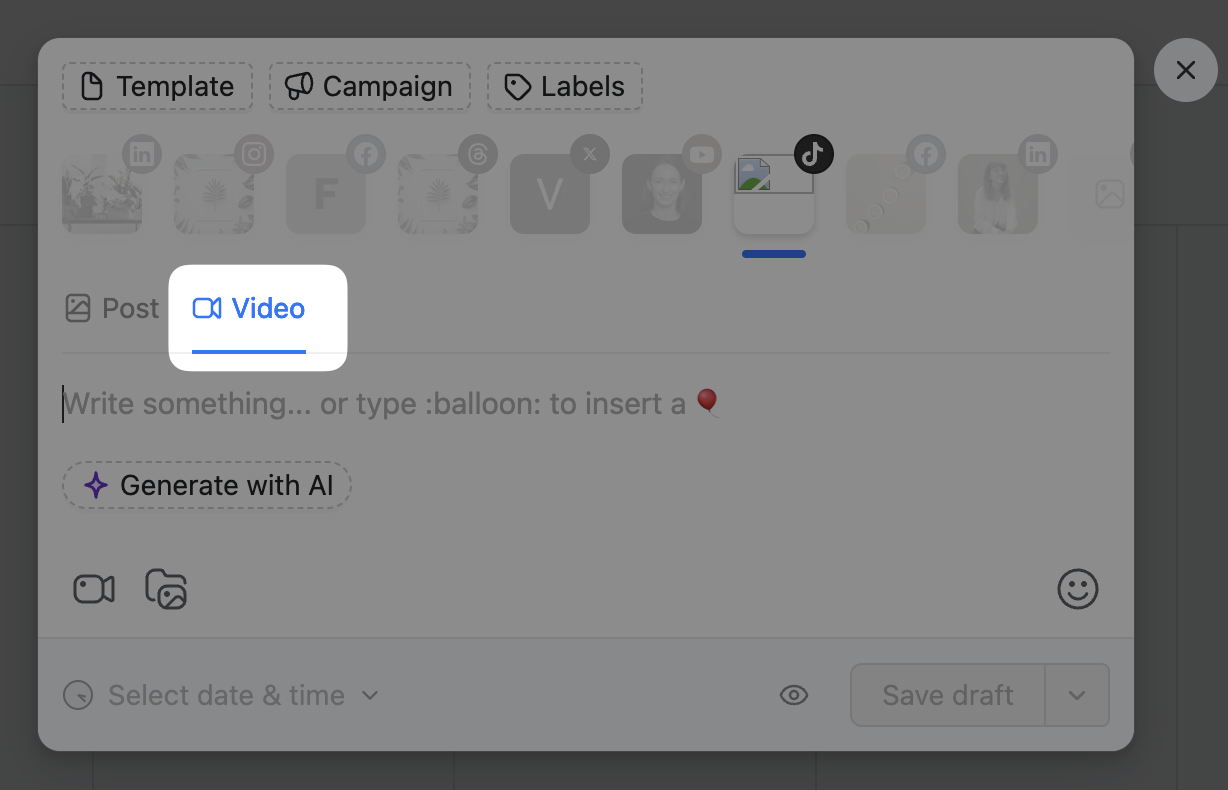Open the emoji picker smiley icon
The height and width of the screenshot is (790, 1228).
(1077, 589)
